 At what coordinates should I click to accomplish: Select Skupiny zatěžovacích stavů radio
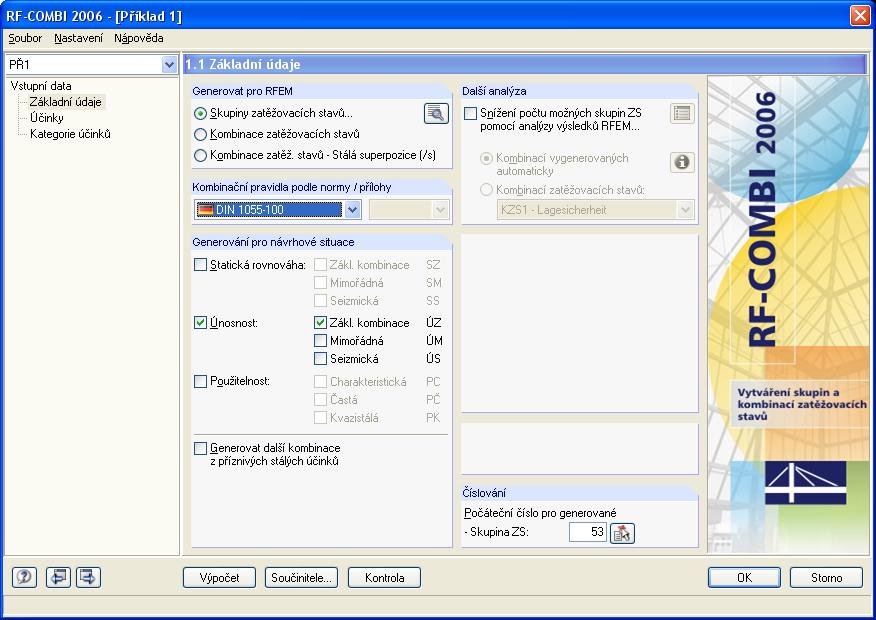tap(200, 113)
